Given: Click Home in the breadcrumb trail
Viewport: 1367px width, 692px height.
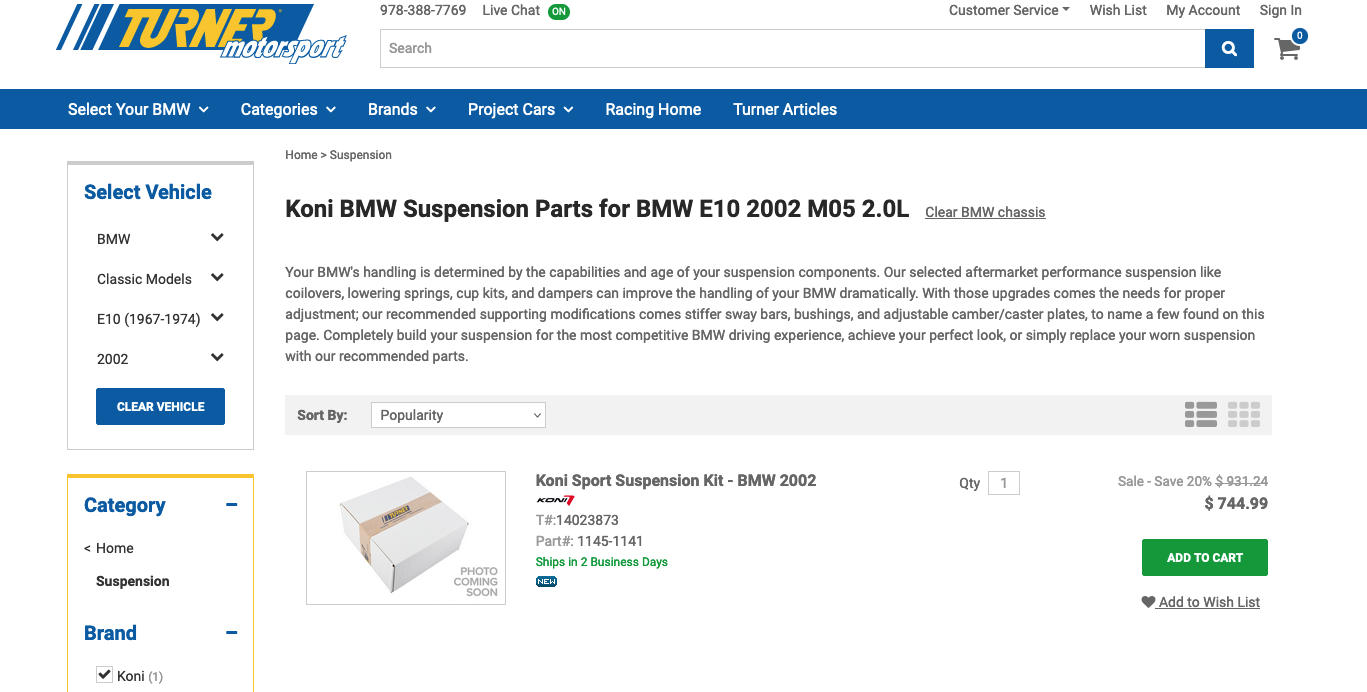Looking at the screenshot, I should tap(301, 154).
